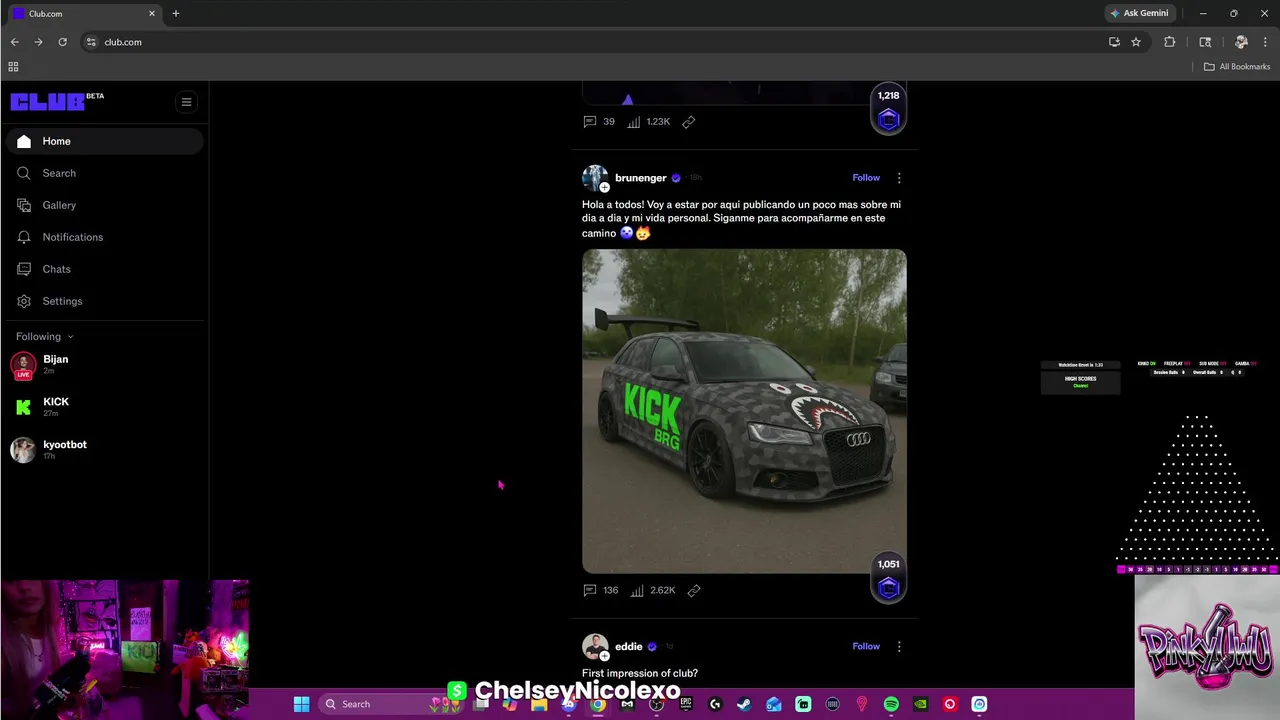Open brunenger's profile name link
The width and height of the screenshot is (1280, 720).
640,178
